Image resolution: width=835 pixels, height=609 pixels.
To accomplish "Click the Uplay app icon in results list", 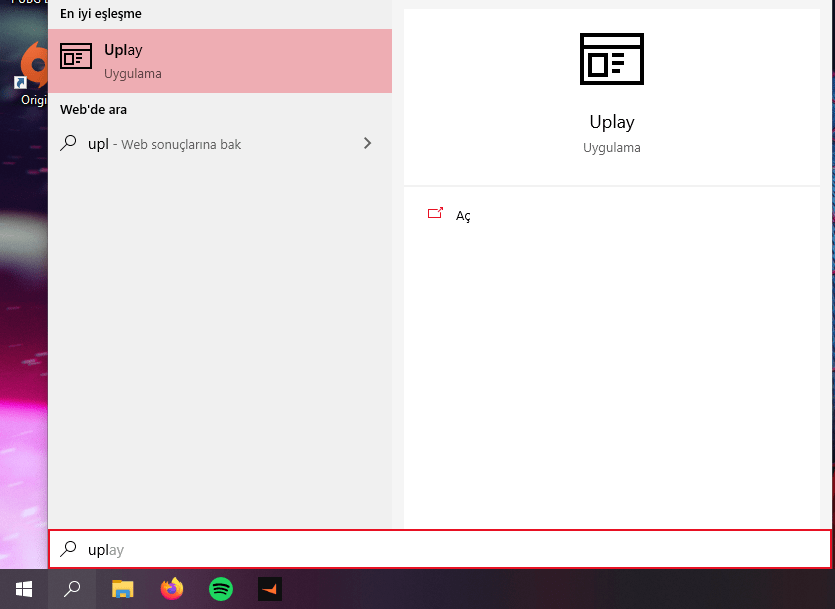I will (76, 56).
